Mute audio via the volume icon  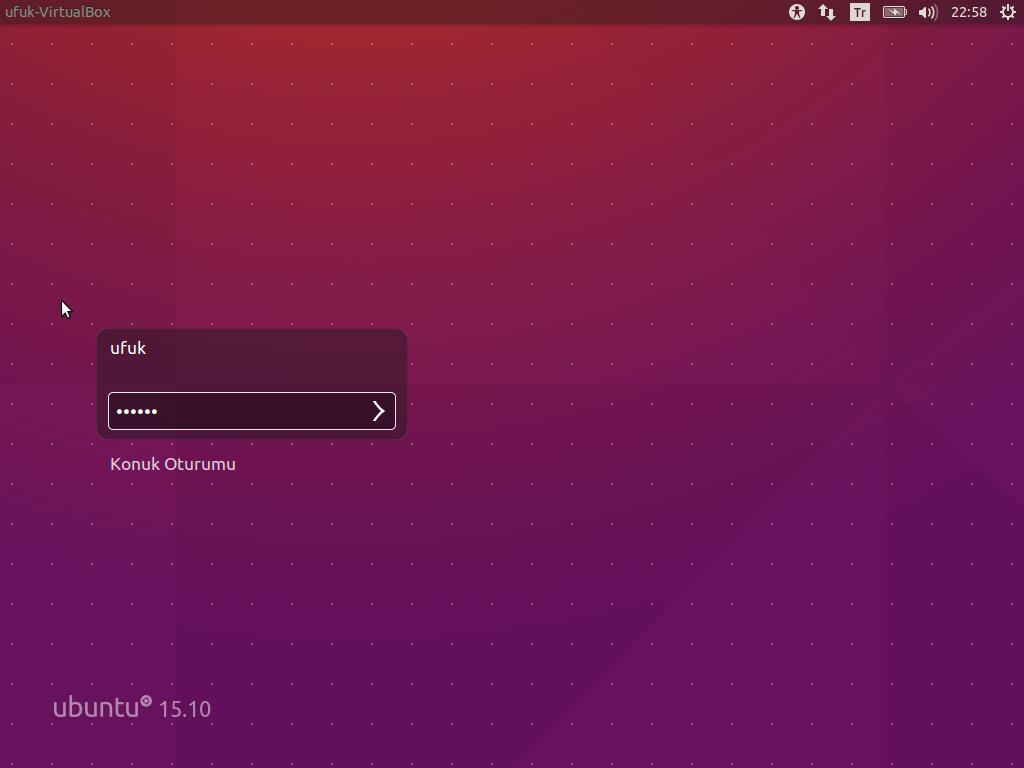pos(927,12)
